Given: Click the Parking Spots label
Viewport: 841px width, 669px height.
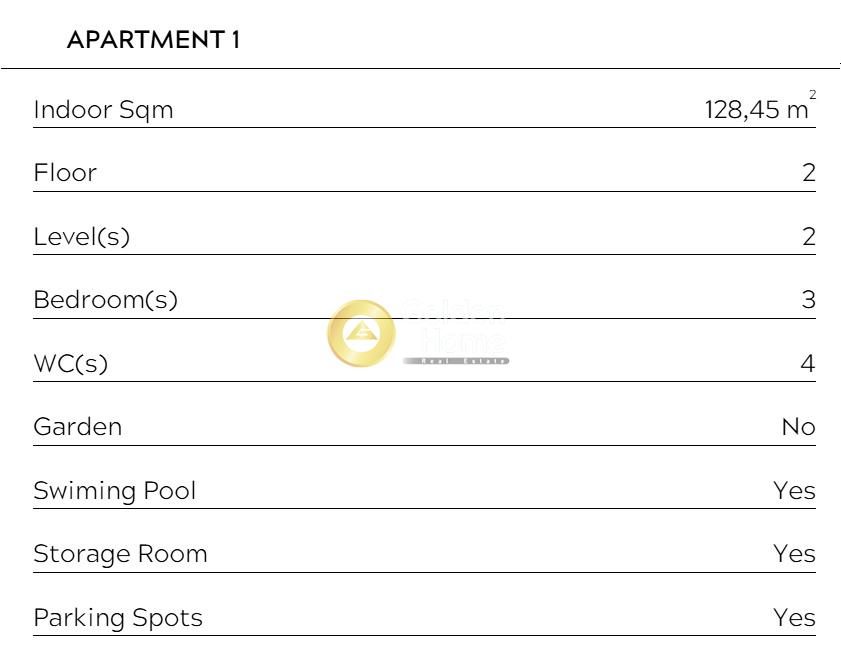Looking at the screenshot, I should (x=118, y=618).
